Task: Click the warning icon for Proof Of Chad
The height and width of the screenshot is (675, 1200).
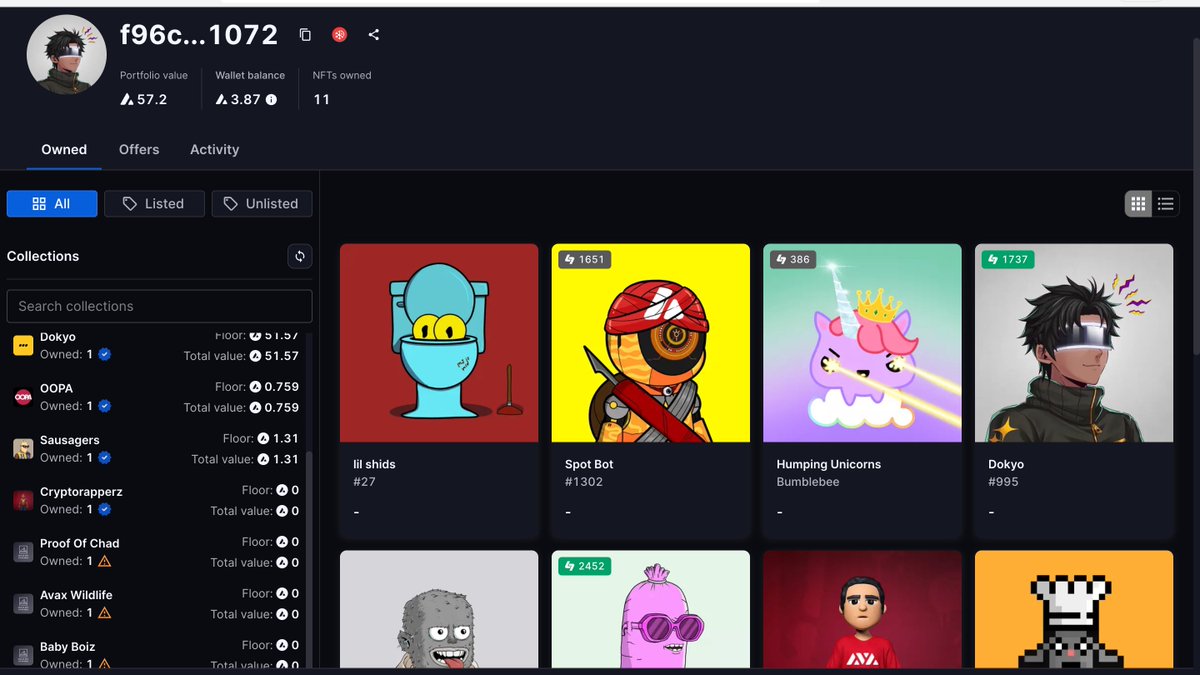Action: point(105,561)
